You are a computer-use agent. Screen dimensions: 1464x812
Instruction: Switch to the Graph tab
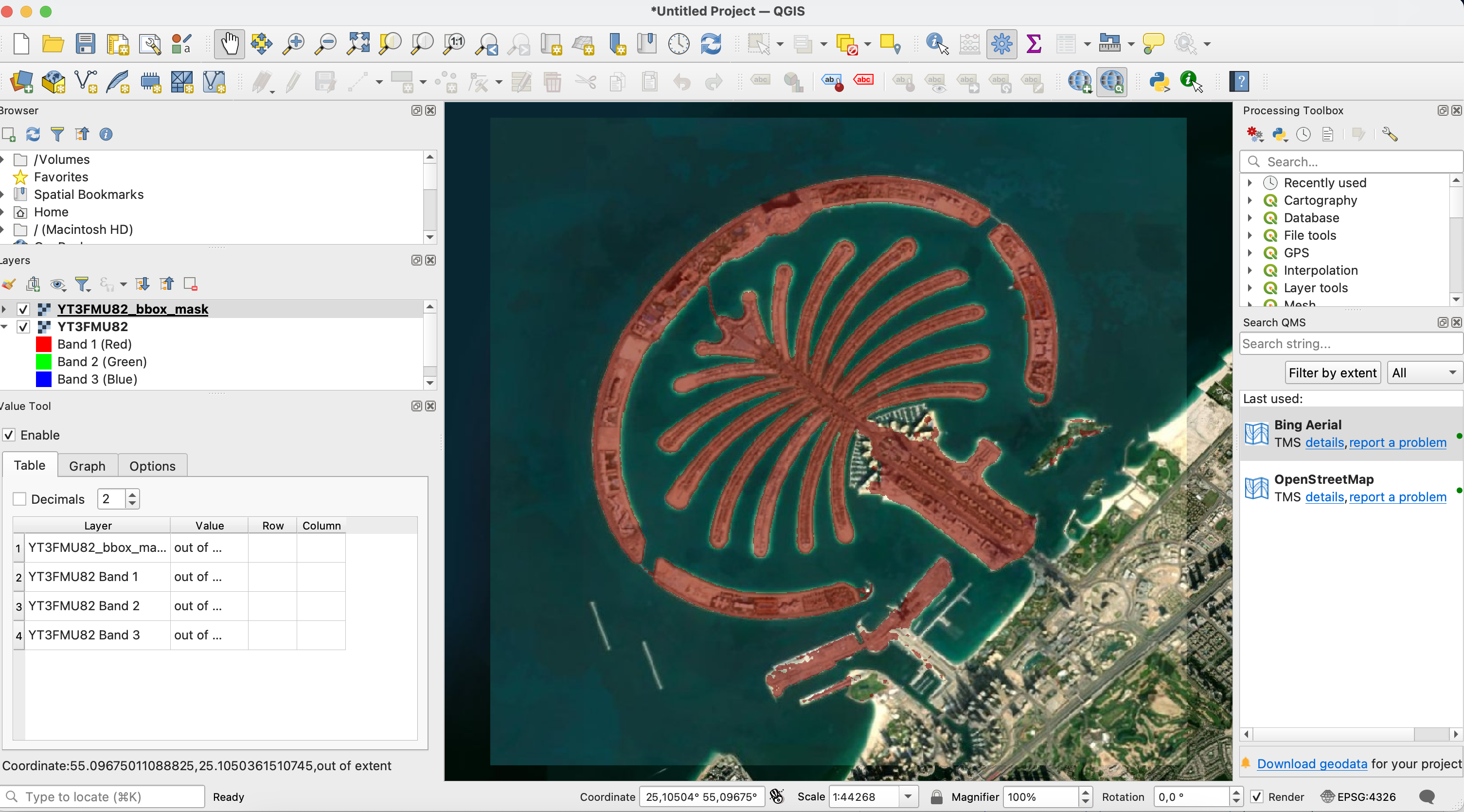(x=87, y=465)
